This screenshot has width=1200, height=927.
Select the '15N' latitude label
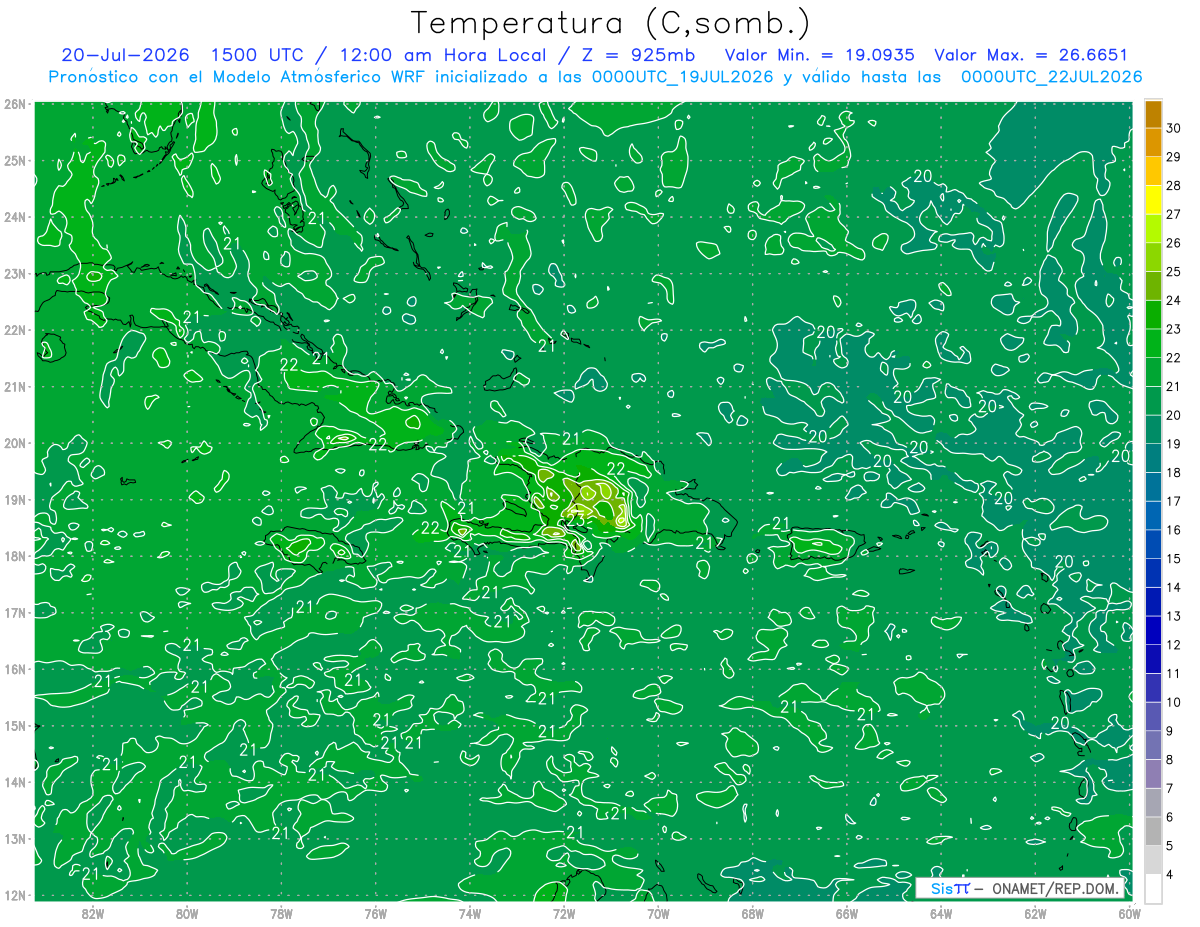point(15,726)
